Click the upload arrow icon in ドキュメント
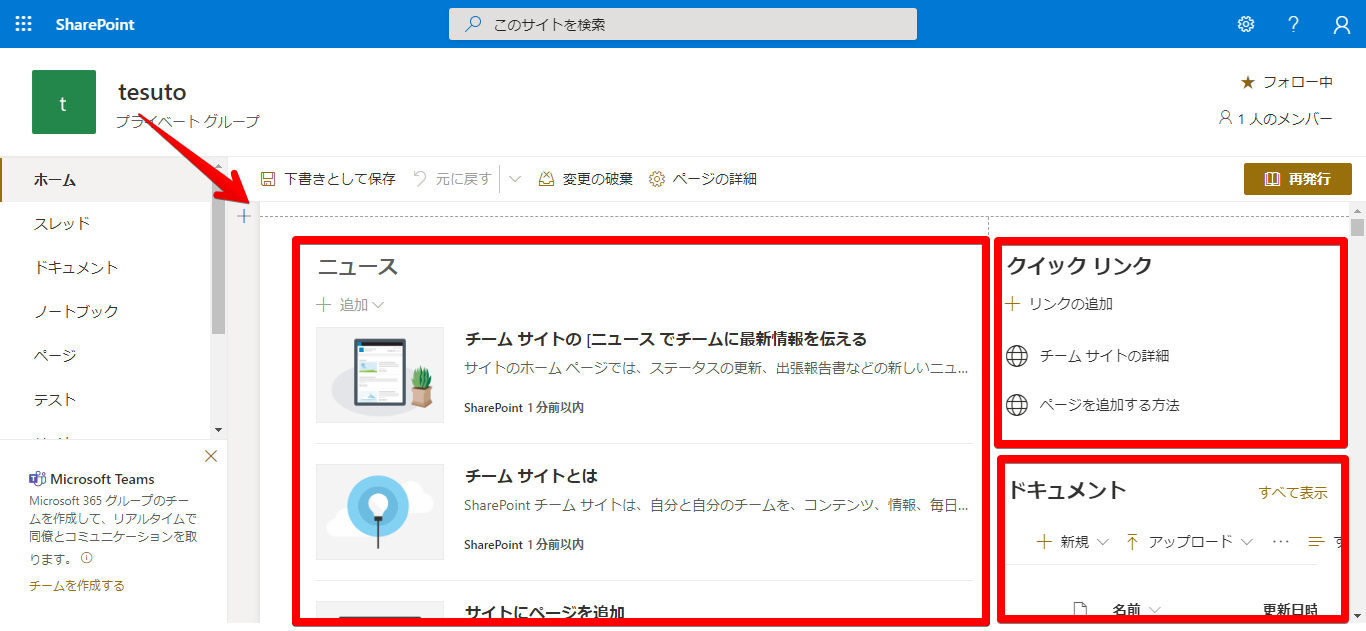The height and width of the screenshot is (631, 1366). pos(1133,541)
